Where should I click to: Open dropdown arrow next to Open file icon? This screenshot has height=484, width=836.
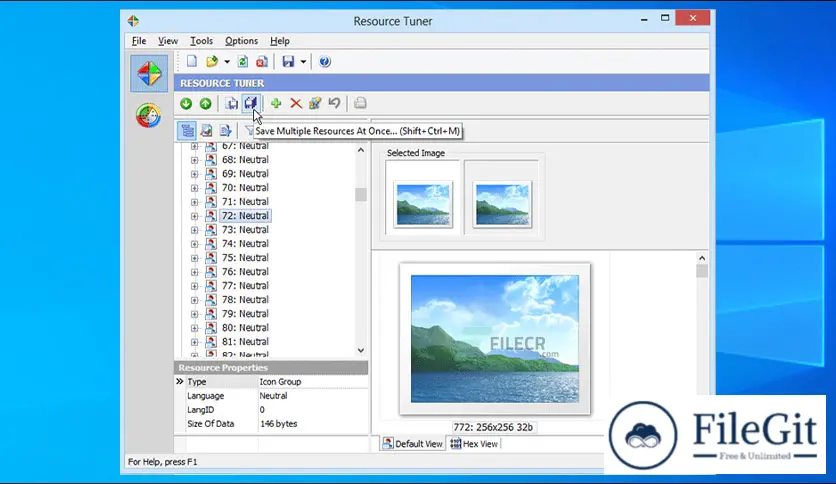227,62
